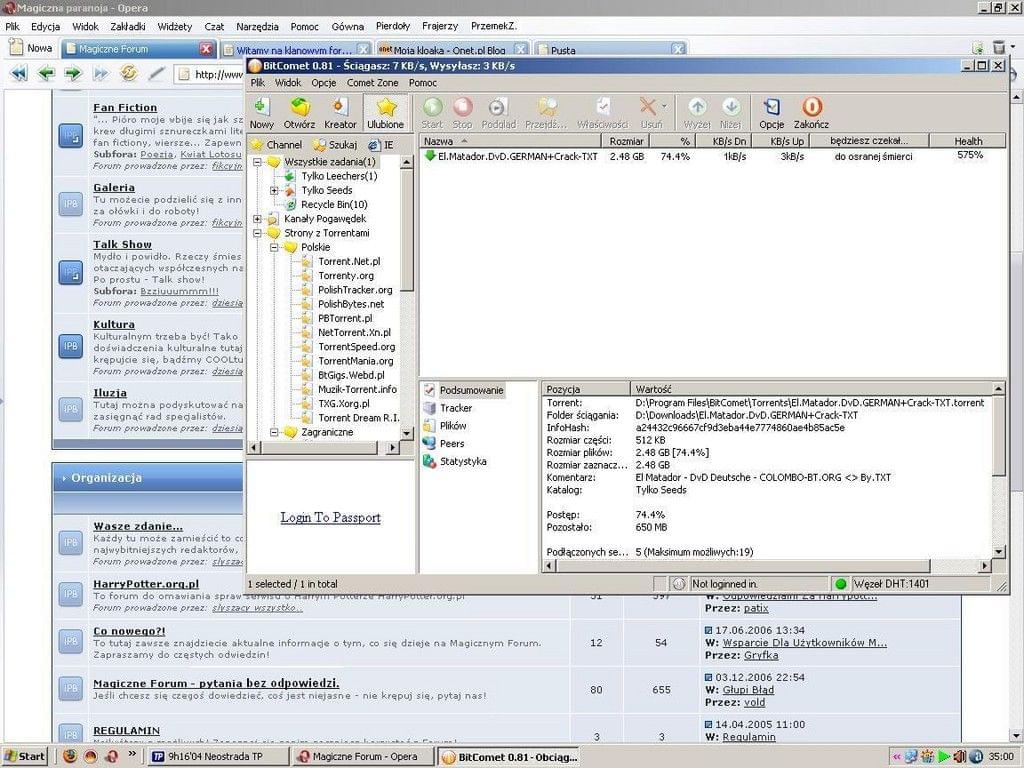Select Torrent.Net.pl in the tree
Image resolution: width=1024 pixels, height=768 pixels.
pos(349,261)
